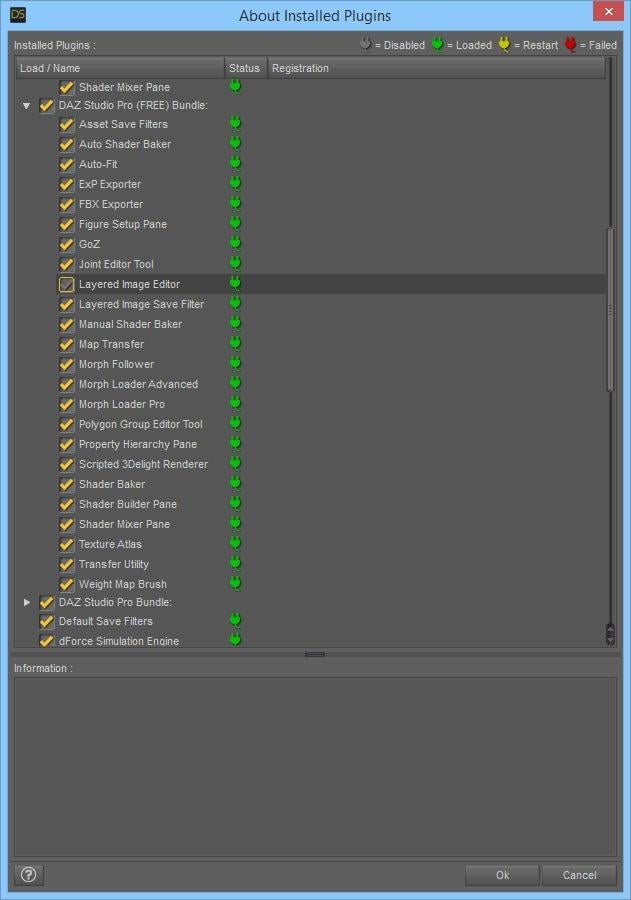Click the status plug for Transfer Utility

[235, 564]
